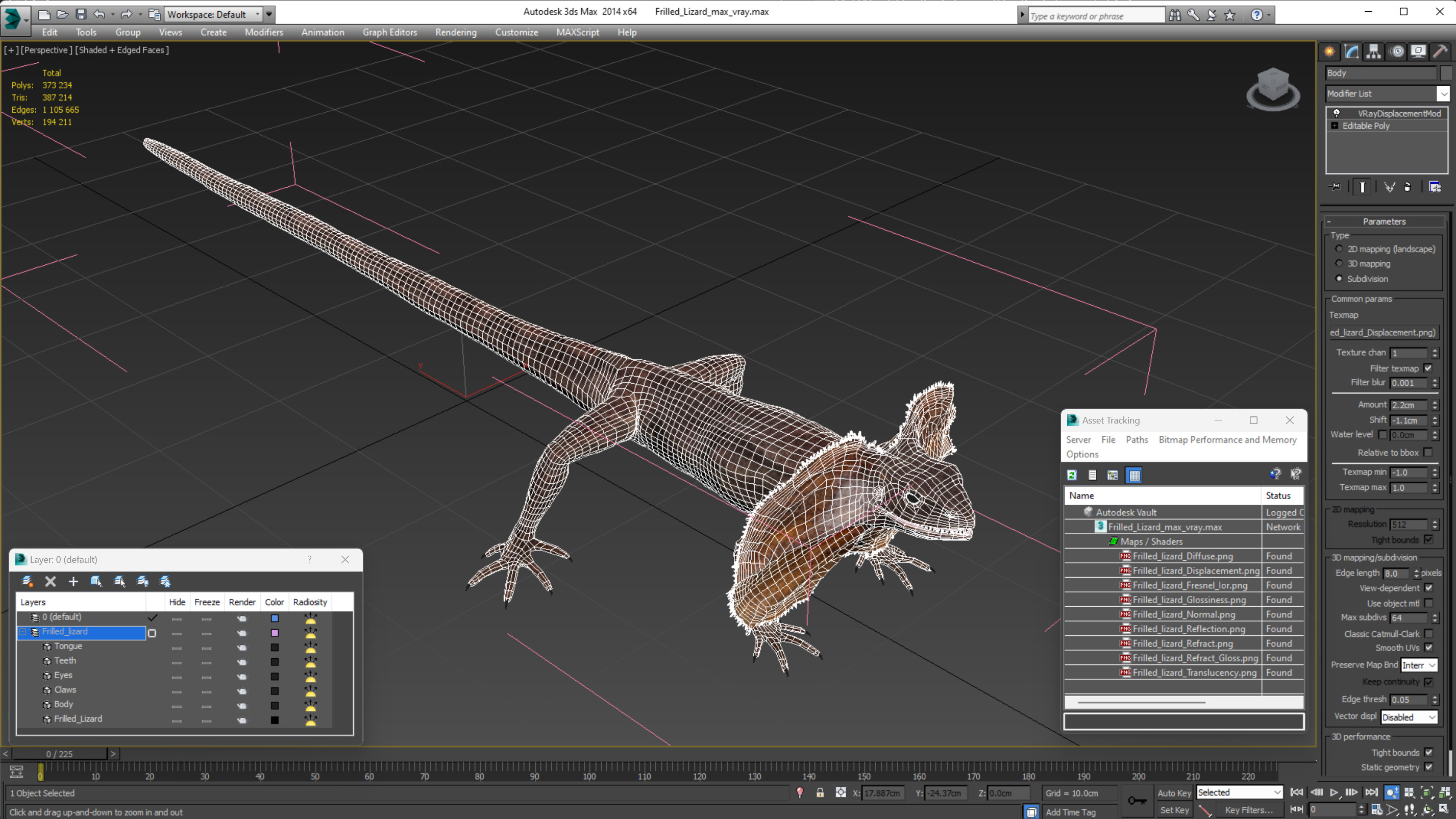Click Configure Modifier Sets icon

[1435, 187]
